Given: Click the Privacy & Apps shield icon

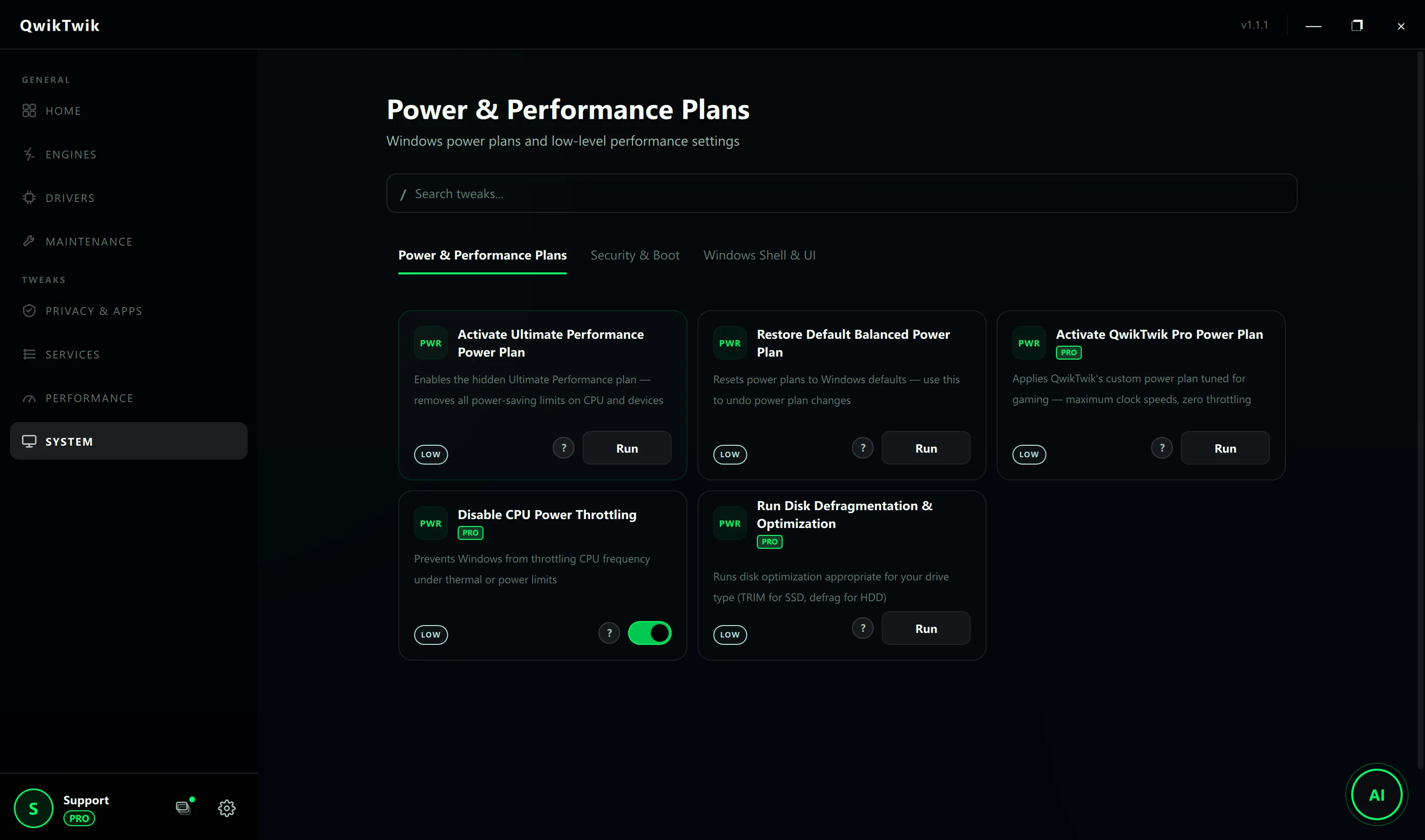Looking at the screenshot, I should point(29,311).
